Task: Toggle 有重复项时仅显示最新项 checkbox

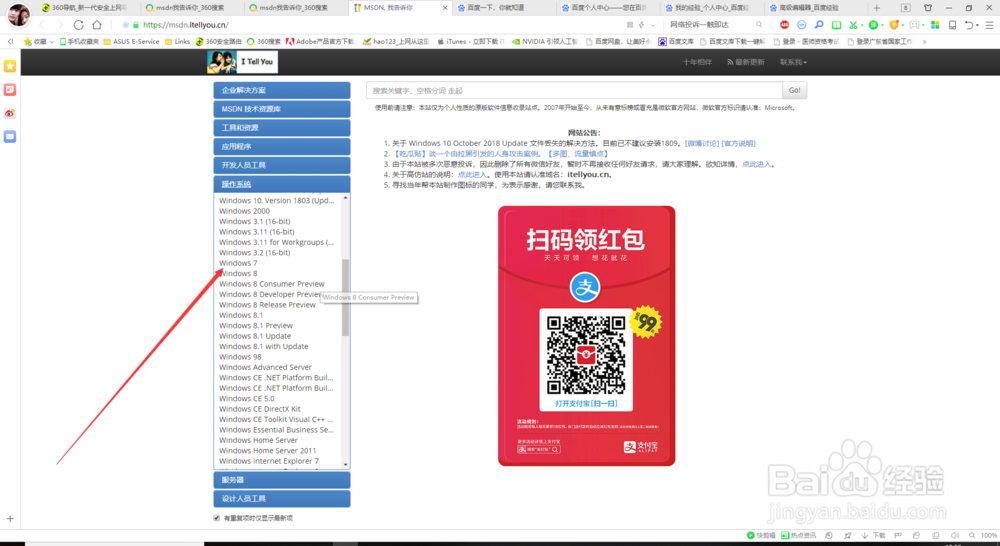Action: tap(217, 518)
